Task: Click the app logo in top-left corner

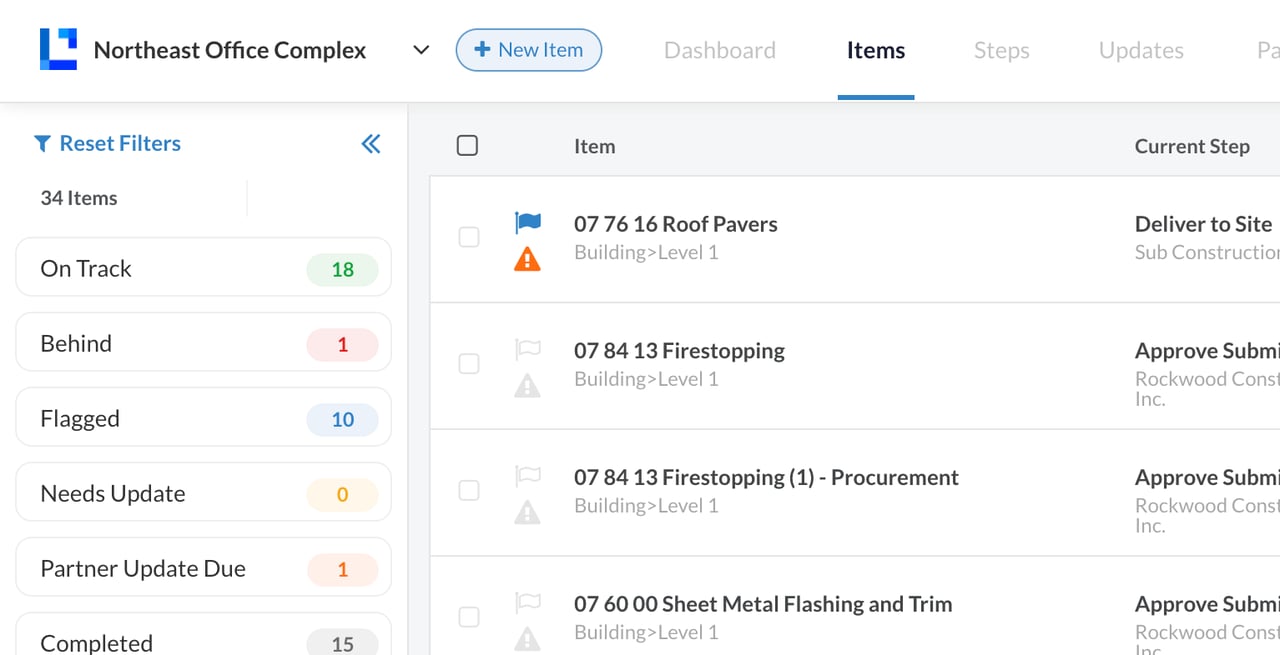Action: (58, 50)
